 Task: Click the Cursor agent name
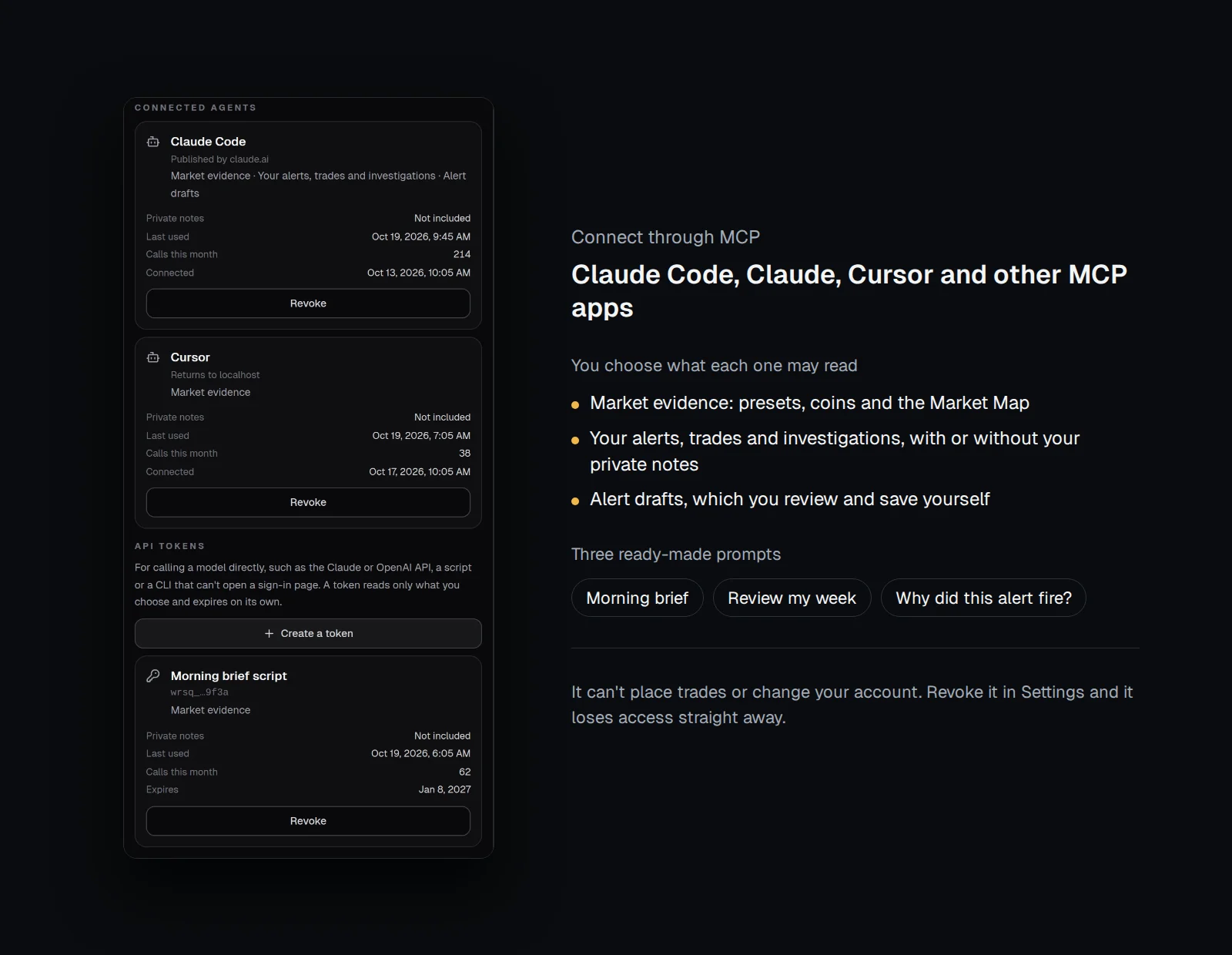click(190, 357)
